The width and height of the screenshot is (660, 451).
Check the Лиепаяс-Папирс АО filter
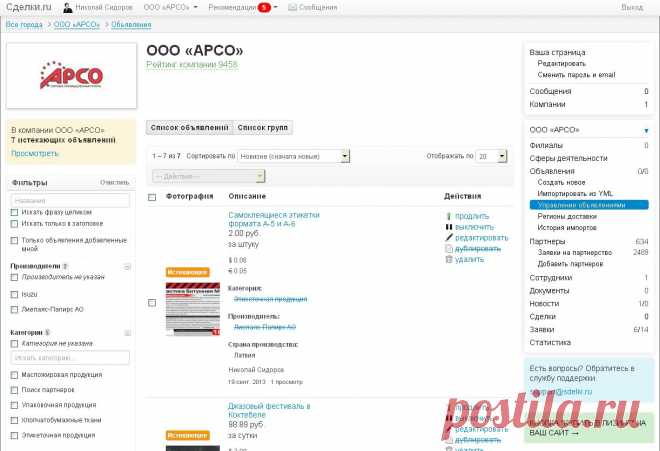coord(14,310)
